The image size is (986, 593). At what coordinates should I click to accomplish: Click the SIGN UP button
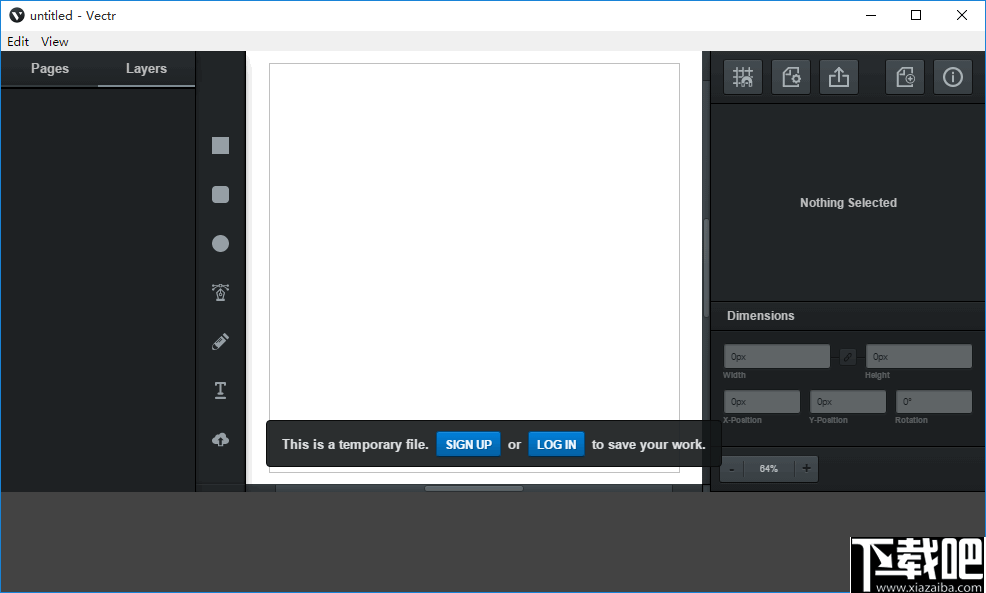tap(468, 444)
